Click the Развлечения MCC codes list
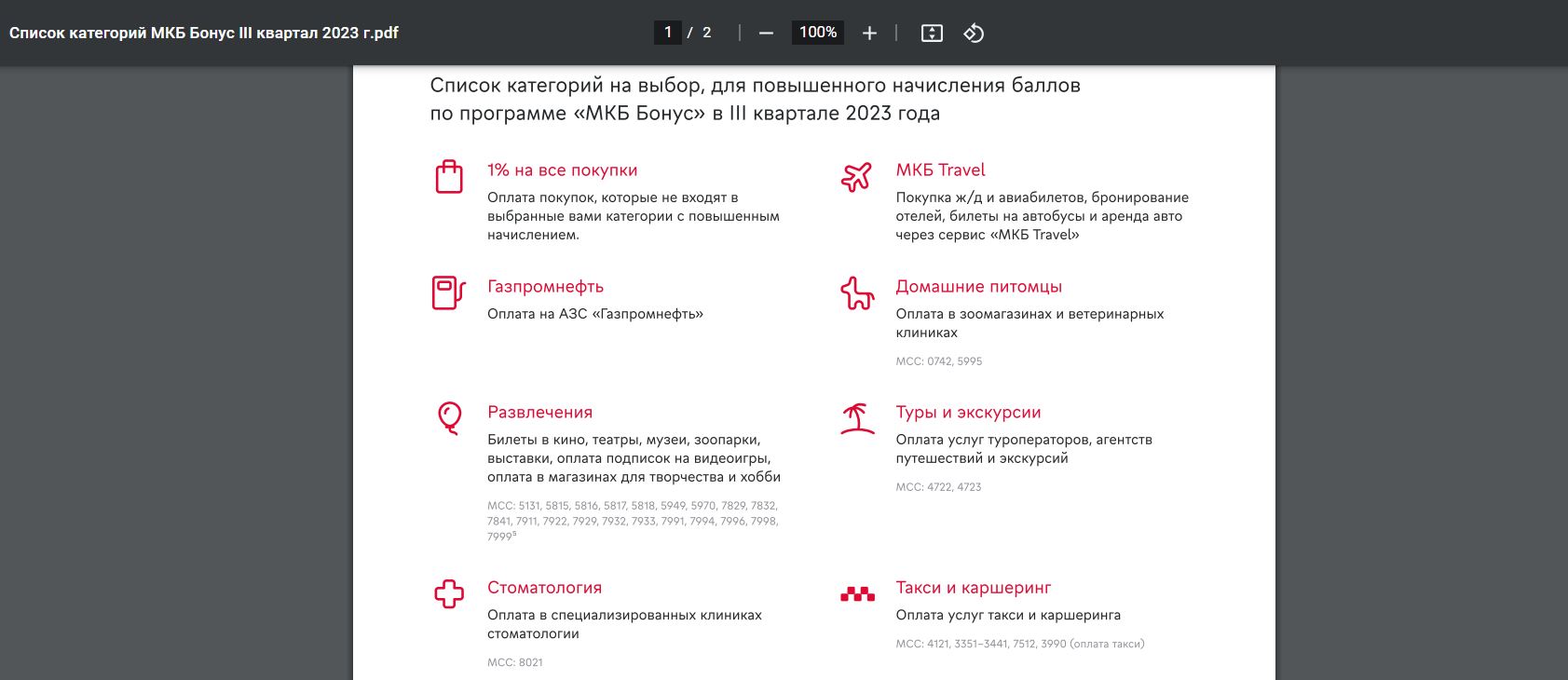 633,521
